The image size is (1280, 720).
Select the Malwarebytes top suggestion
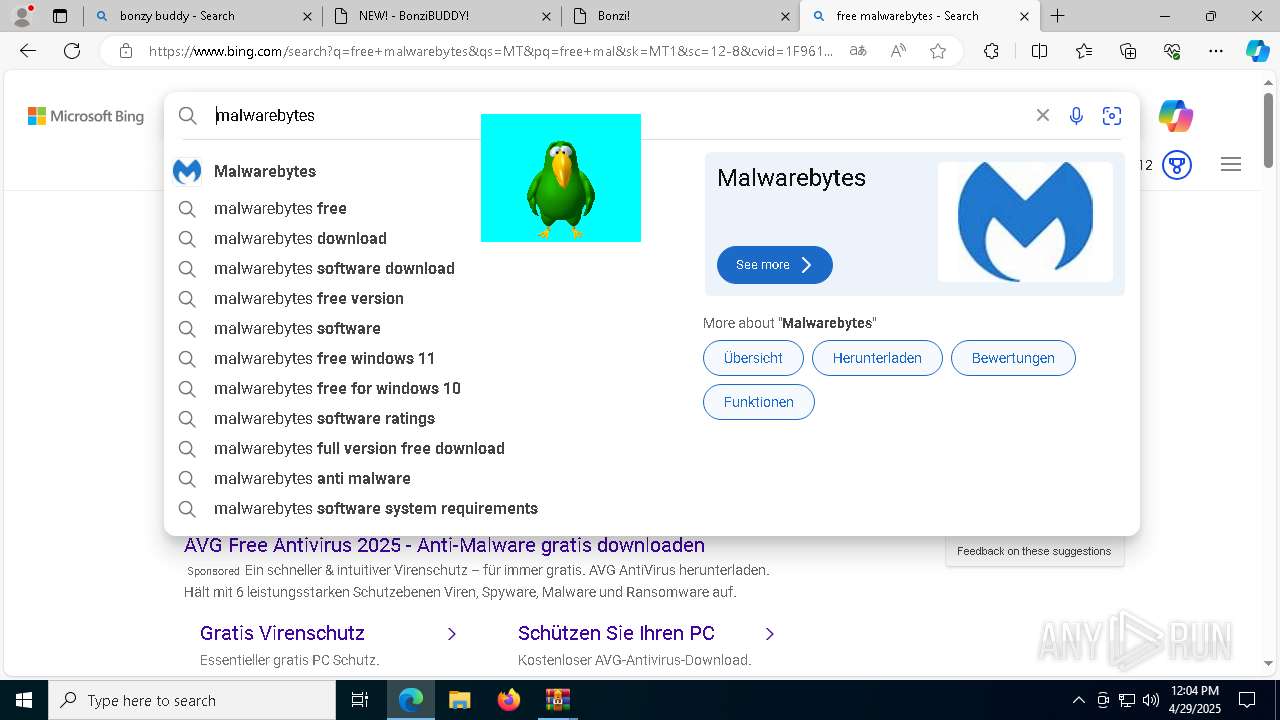(265, 171)
